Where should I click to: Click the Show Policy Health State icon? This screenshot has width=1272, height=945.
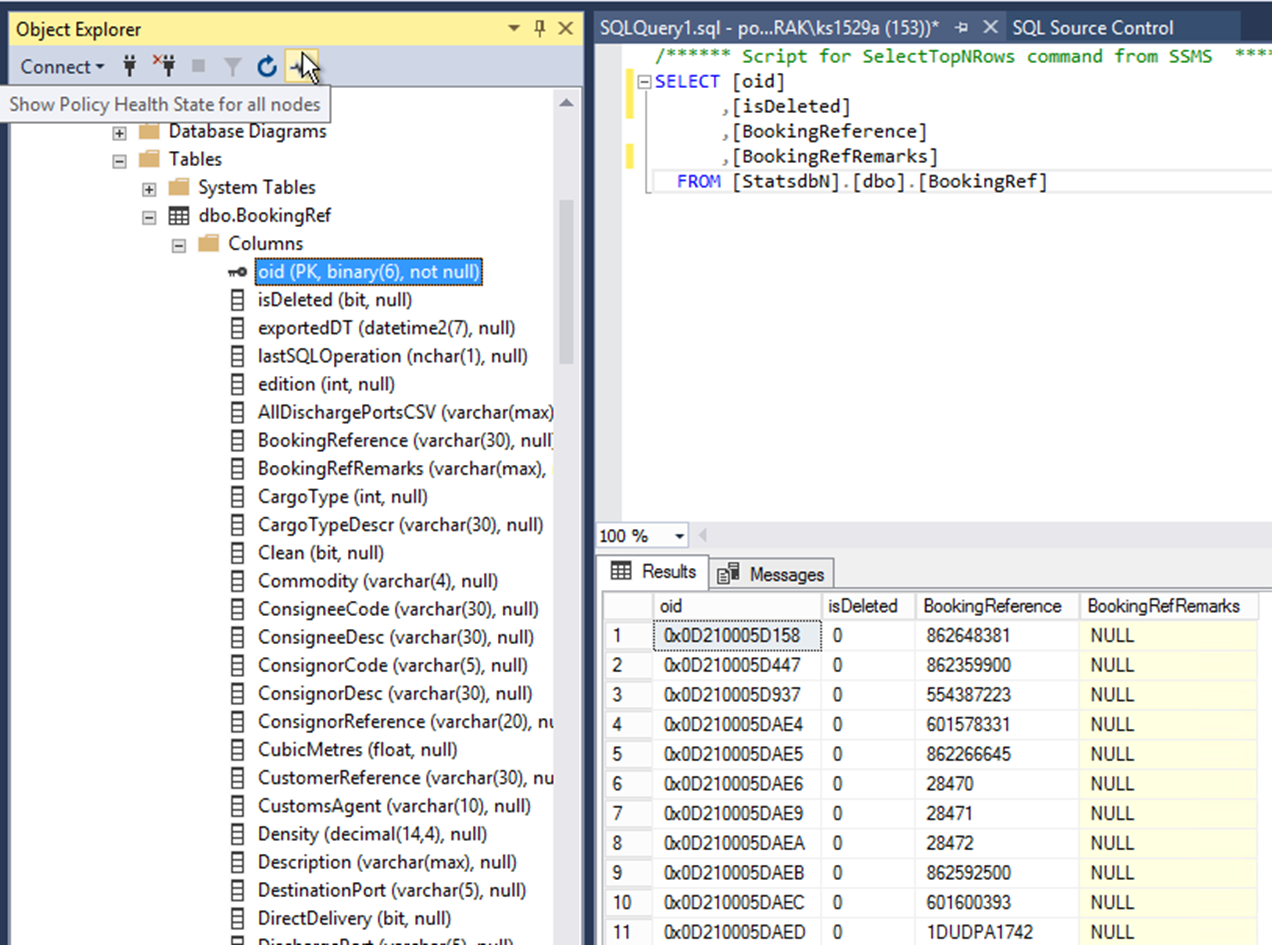[x=300, y=66]
